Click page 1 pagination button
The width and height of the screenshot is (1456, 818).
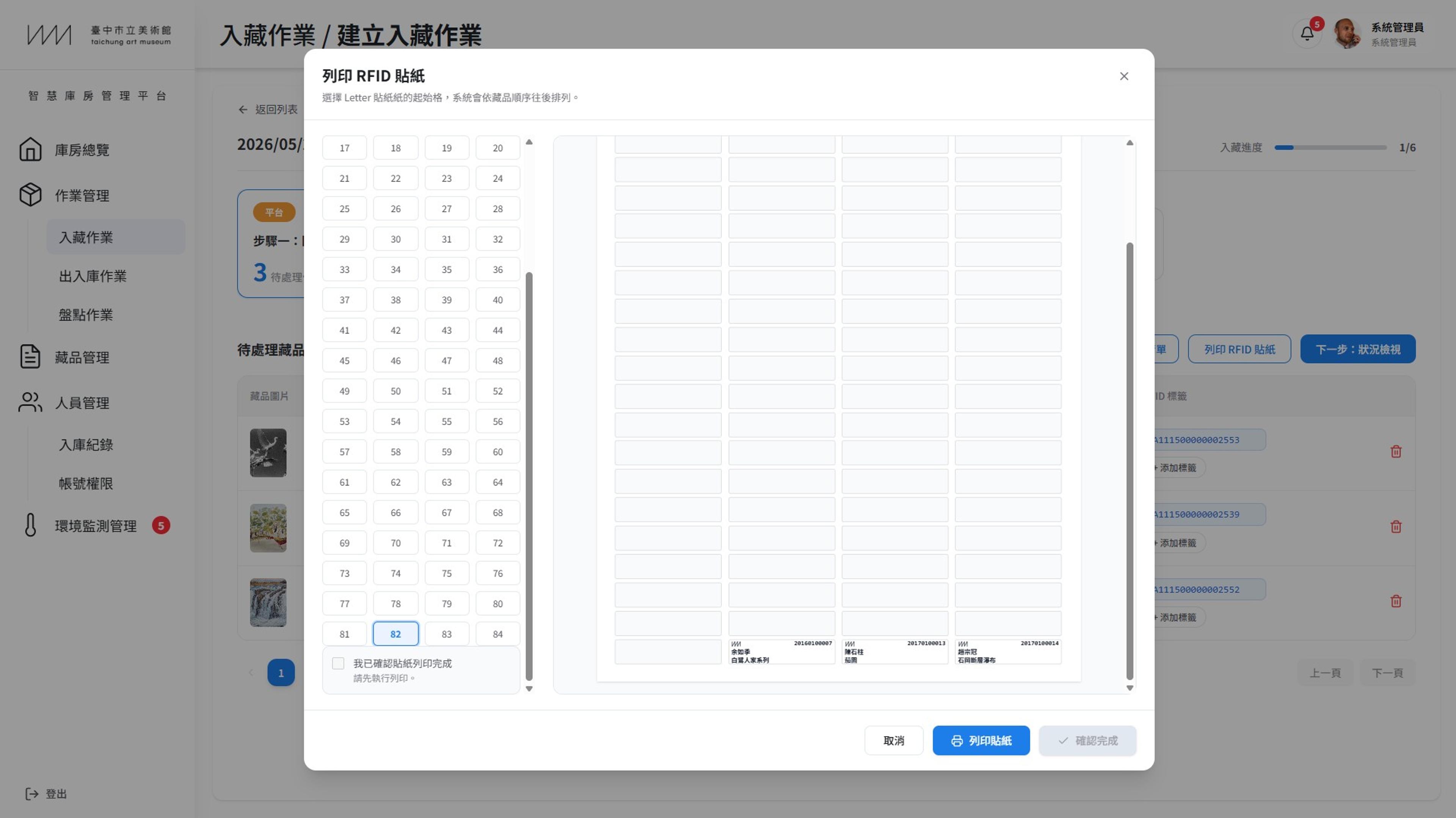coord(281,673)
